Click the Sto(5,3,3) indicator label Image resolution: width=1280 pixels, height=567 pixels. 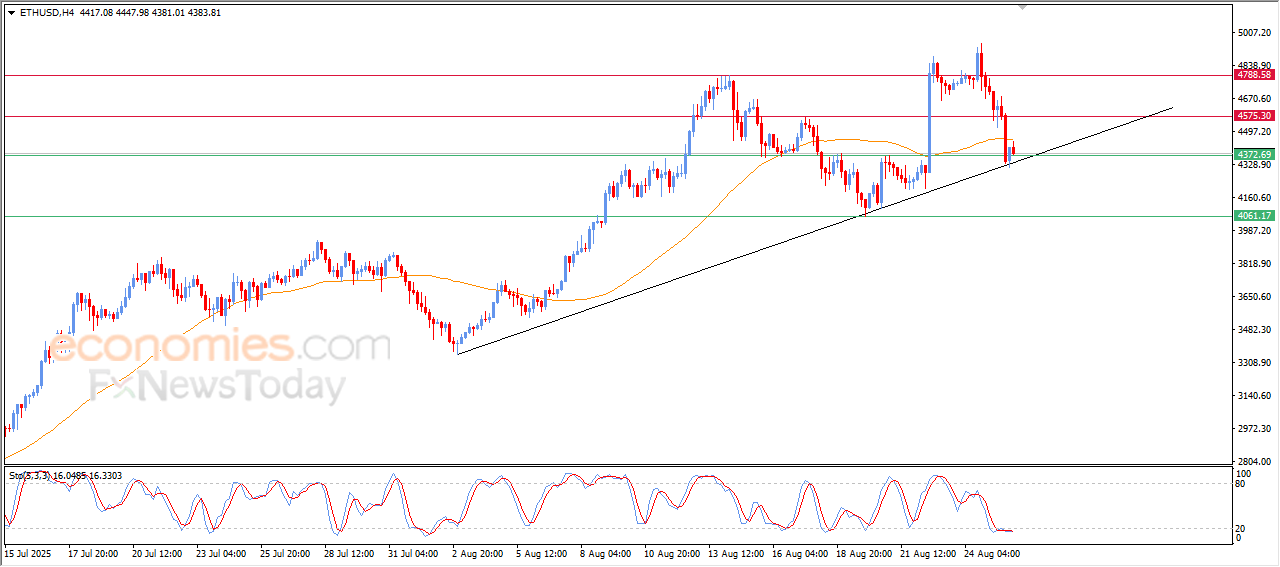click(31, 476)
